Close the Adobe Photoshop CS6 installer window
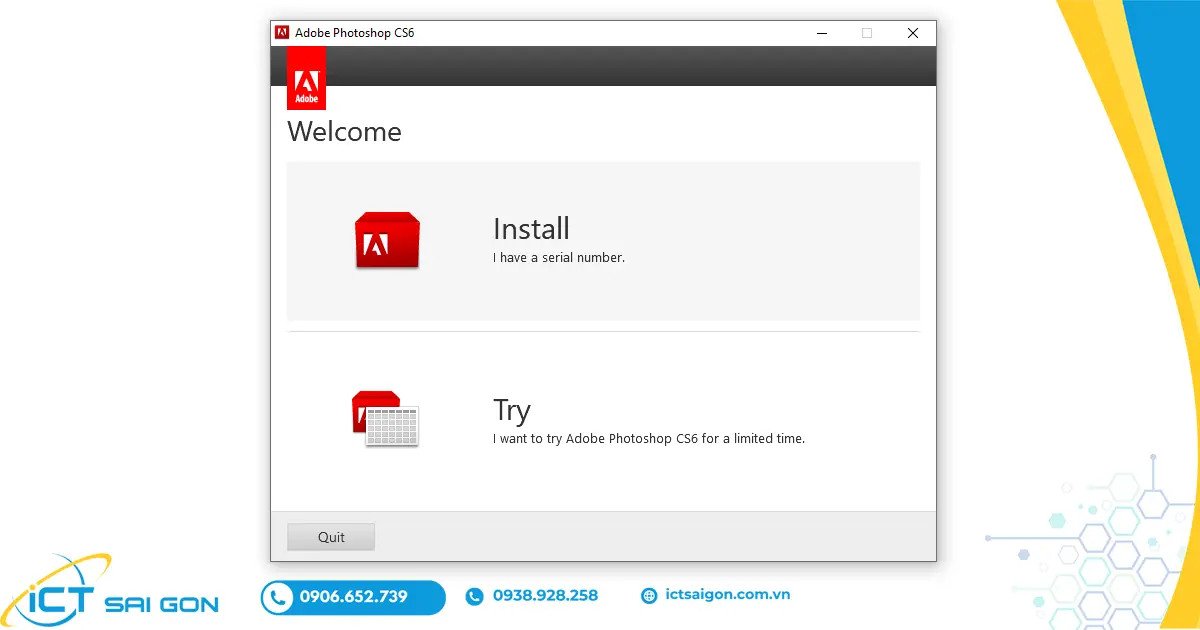This screenshot has height=630, width=1200. [x=912, y=33]
